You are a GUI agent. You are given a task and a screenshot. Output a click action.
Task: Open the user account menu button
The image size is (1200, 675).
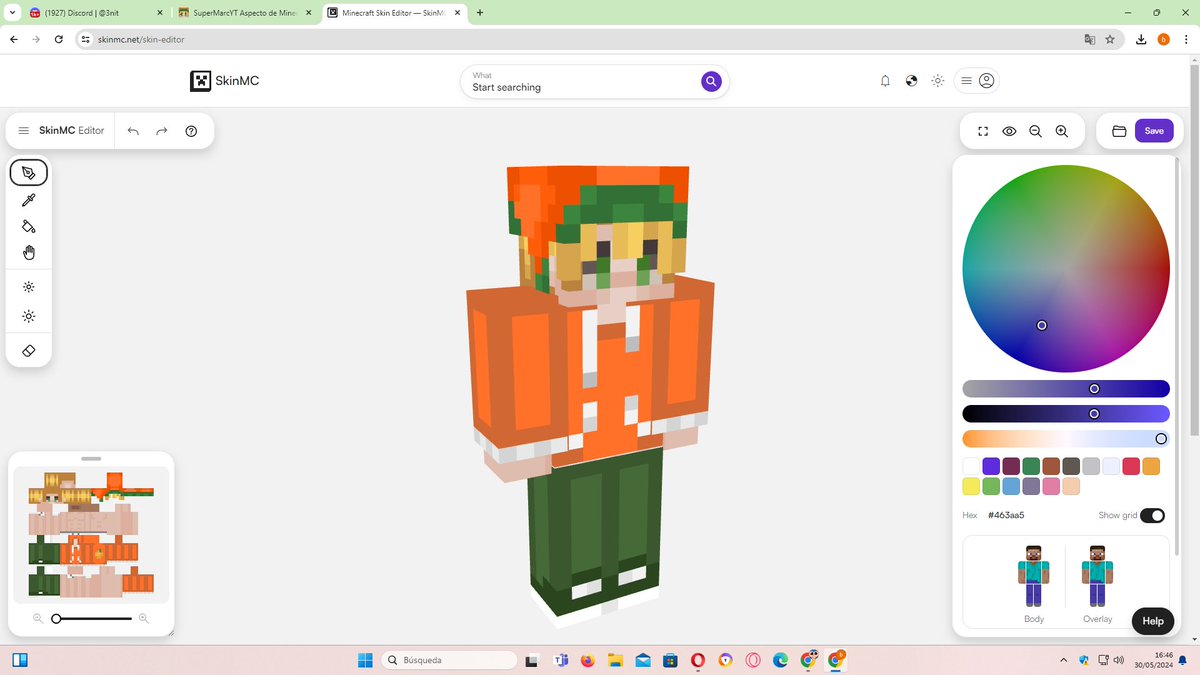point(976,81)
